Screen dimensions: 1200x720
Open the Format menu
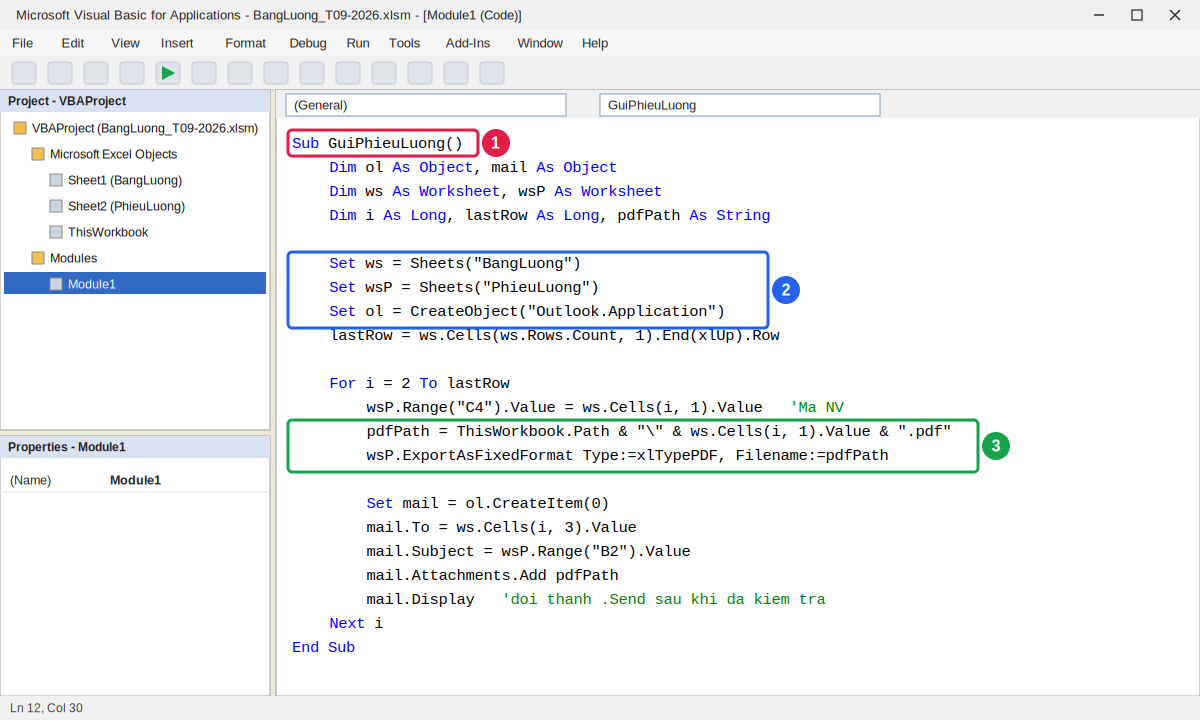pos(246,43)
